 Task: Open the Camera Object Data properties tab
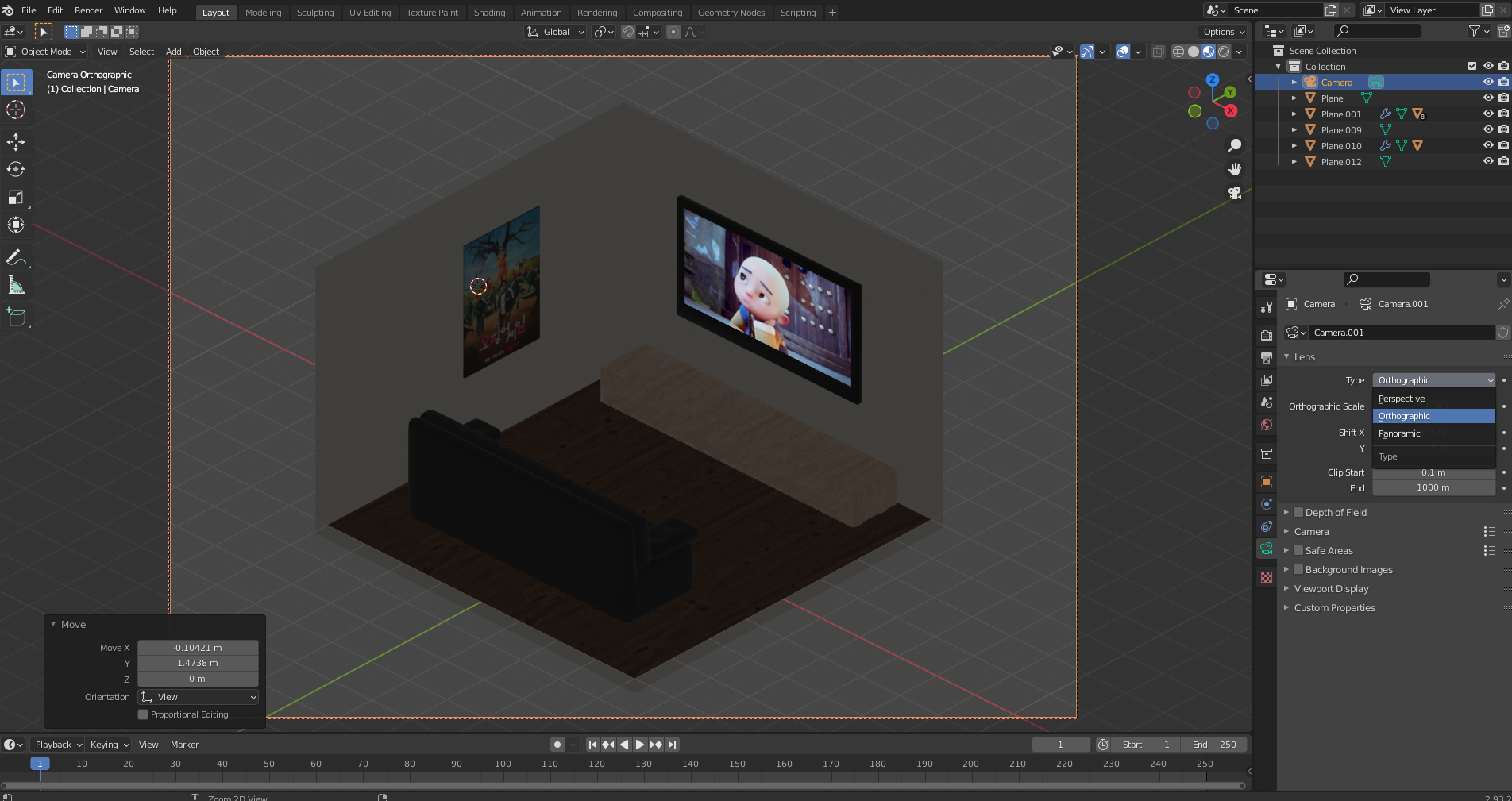coord(1267,549)
